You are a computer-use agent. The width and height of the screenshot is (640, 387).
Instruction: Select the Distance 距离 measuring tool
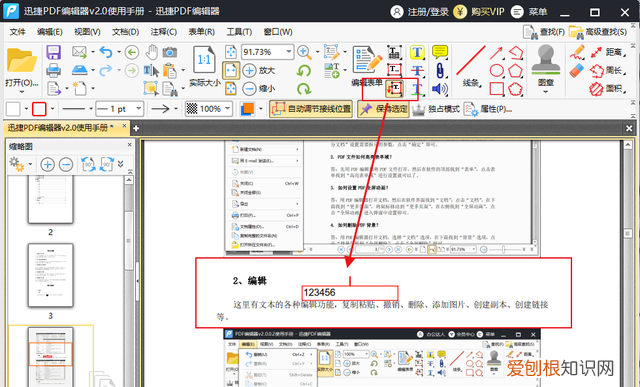tap(608, 52)
